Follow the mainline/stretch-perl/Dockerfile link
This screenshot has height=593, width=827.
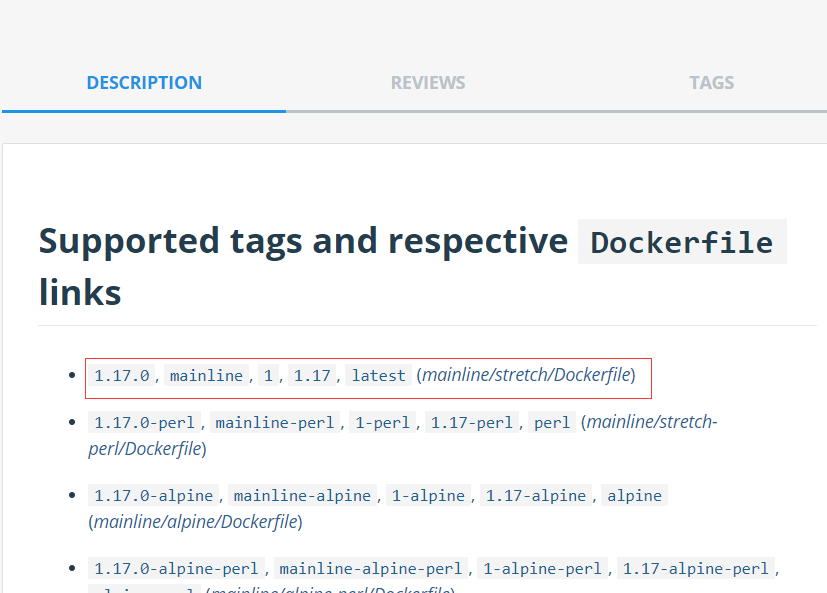click(651, 422)
